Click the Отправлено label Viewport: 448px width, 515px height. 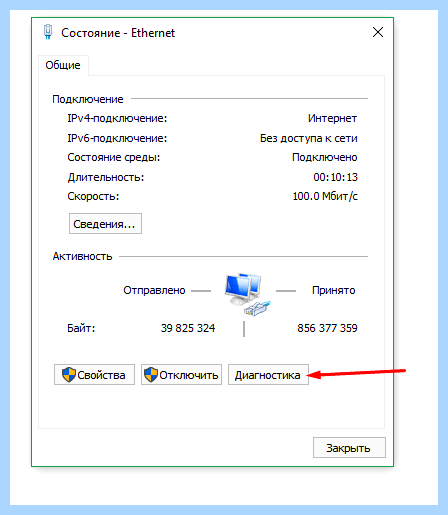tap(154, 290)
